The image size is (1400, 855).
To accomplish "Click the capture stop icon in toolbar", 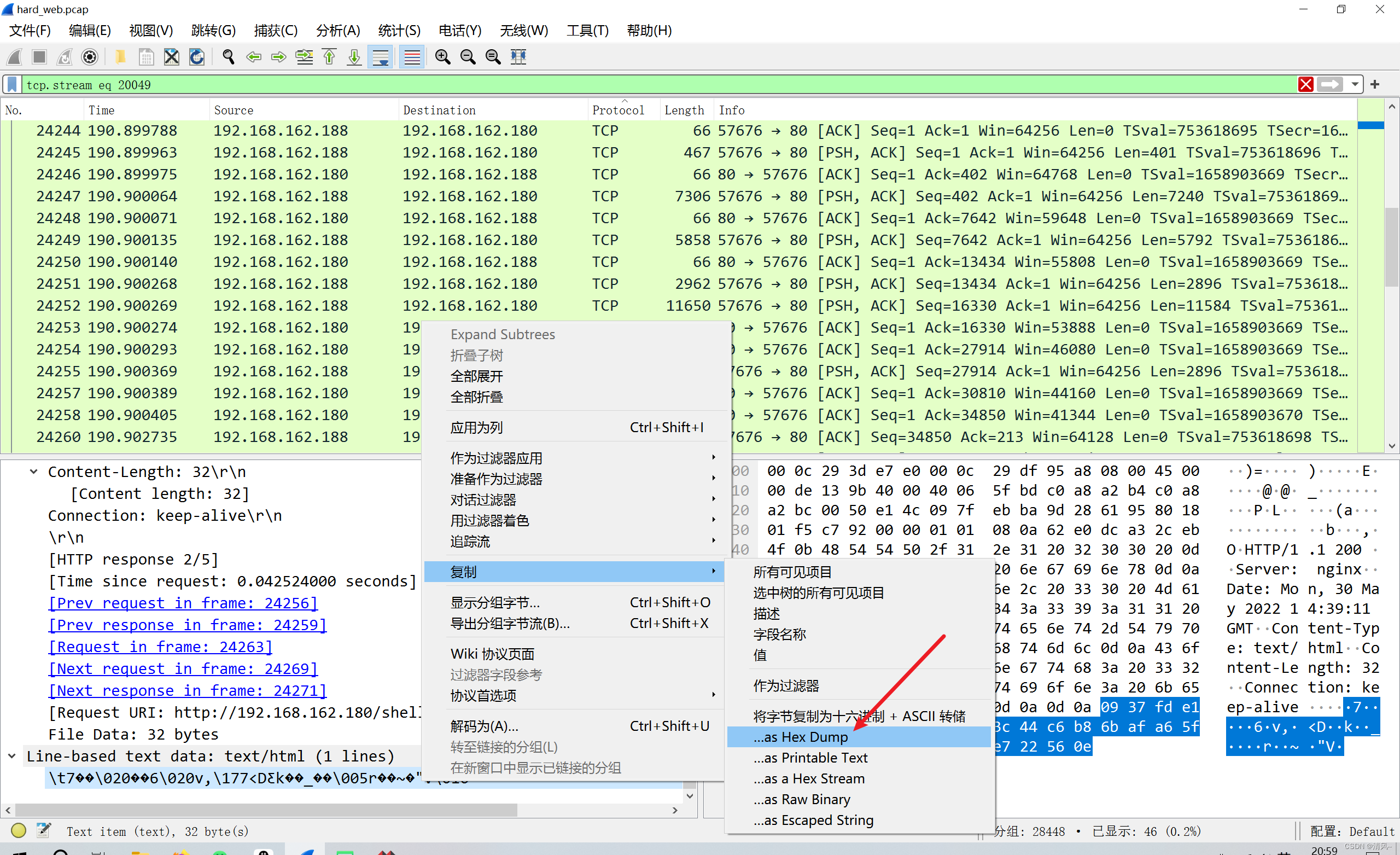I will pos(37,57).
